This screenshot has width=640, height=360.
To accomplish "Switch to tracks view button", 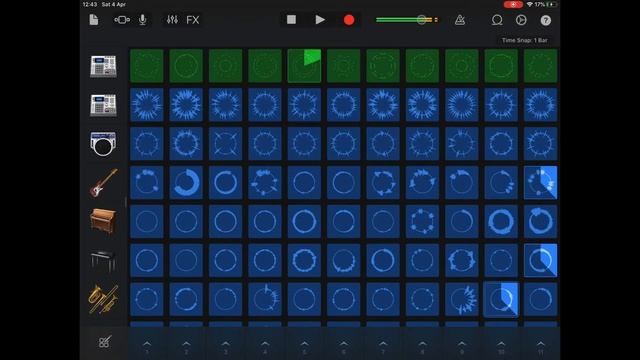I will pos(122,20).
